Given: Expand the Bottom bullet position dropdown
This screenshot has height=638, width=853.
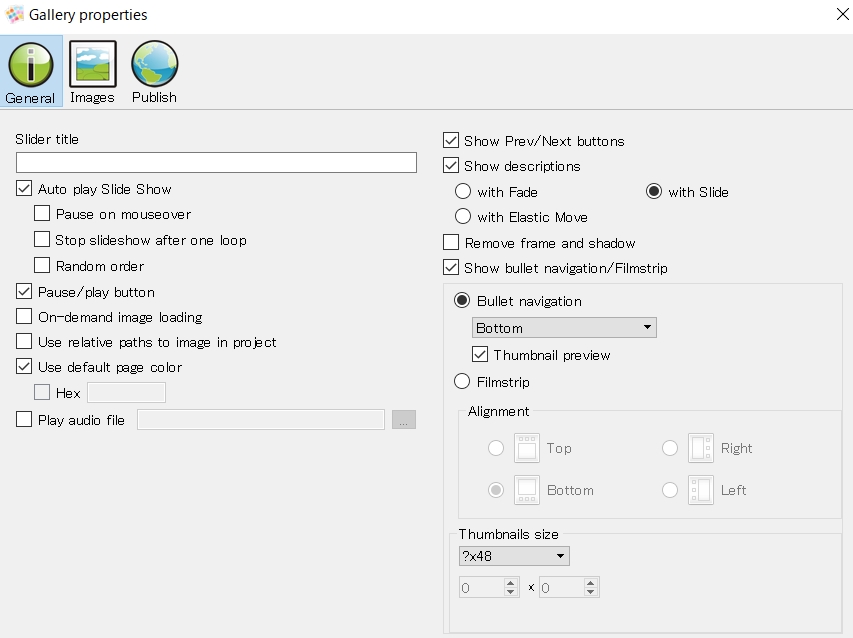Looking at the screenshot, I should (x=564, y=328).
